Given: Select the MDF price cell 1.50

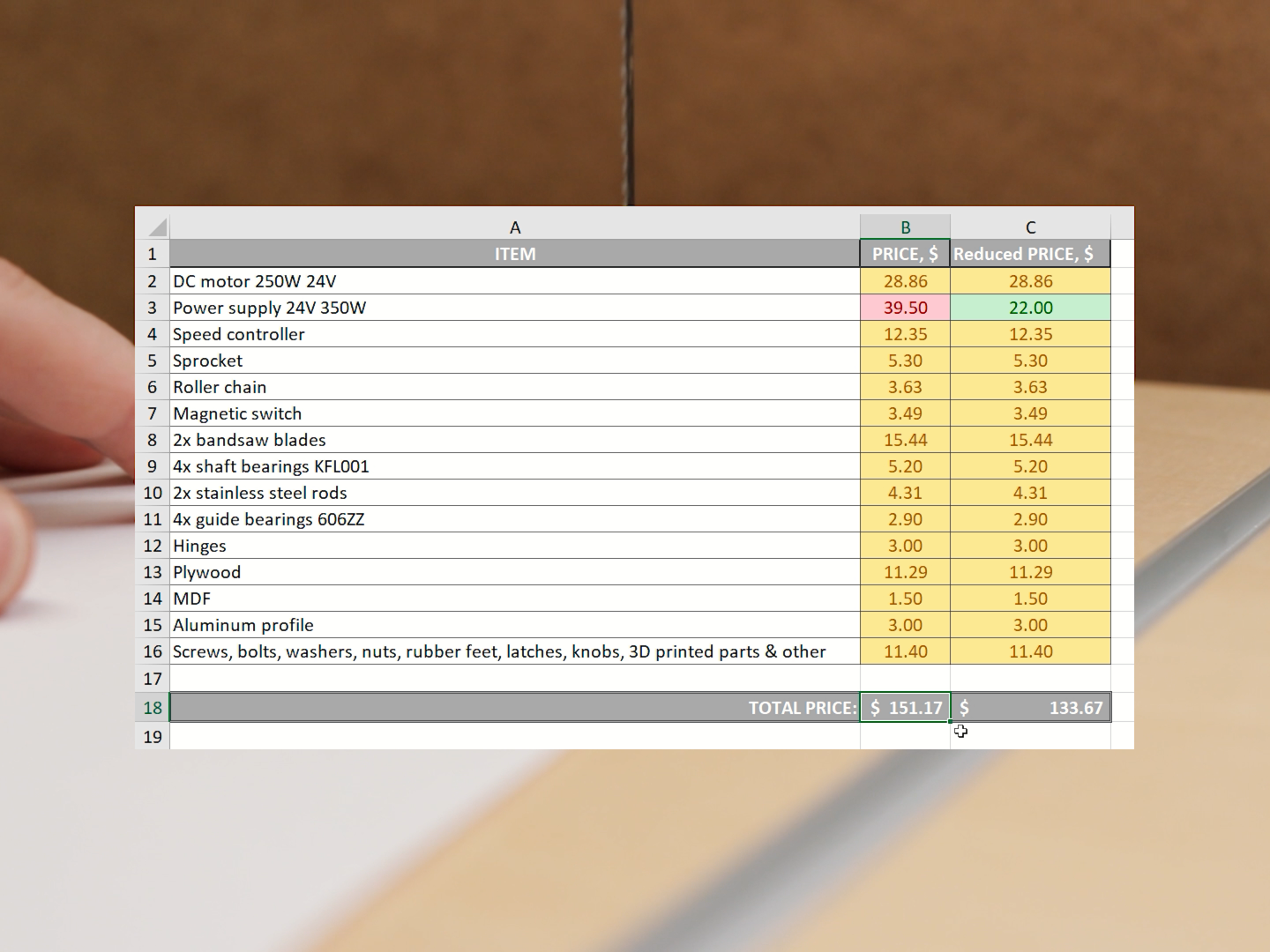Looking at the screenshot, I should pos(905,599).
